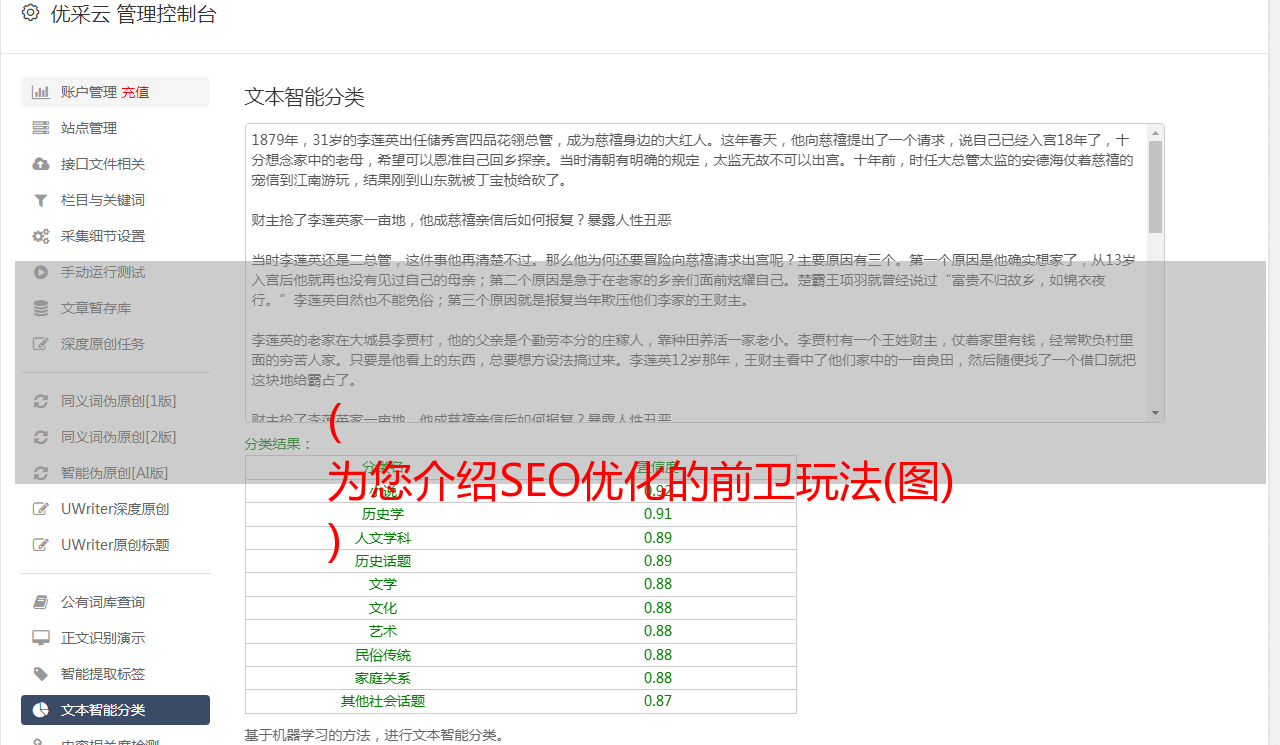Click the 0.88 score for 文化
Screen dimensions: 1280x745
[658, 608]
